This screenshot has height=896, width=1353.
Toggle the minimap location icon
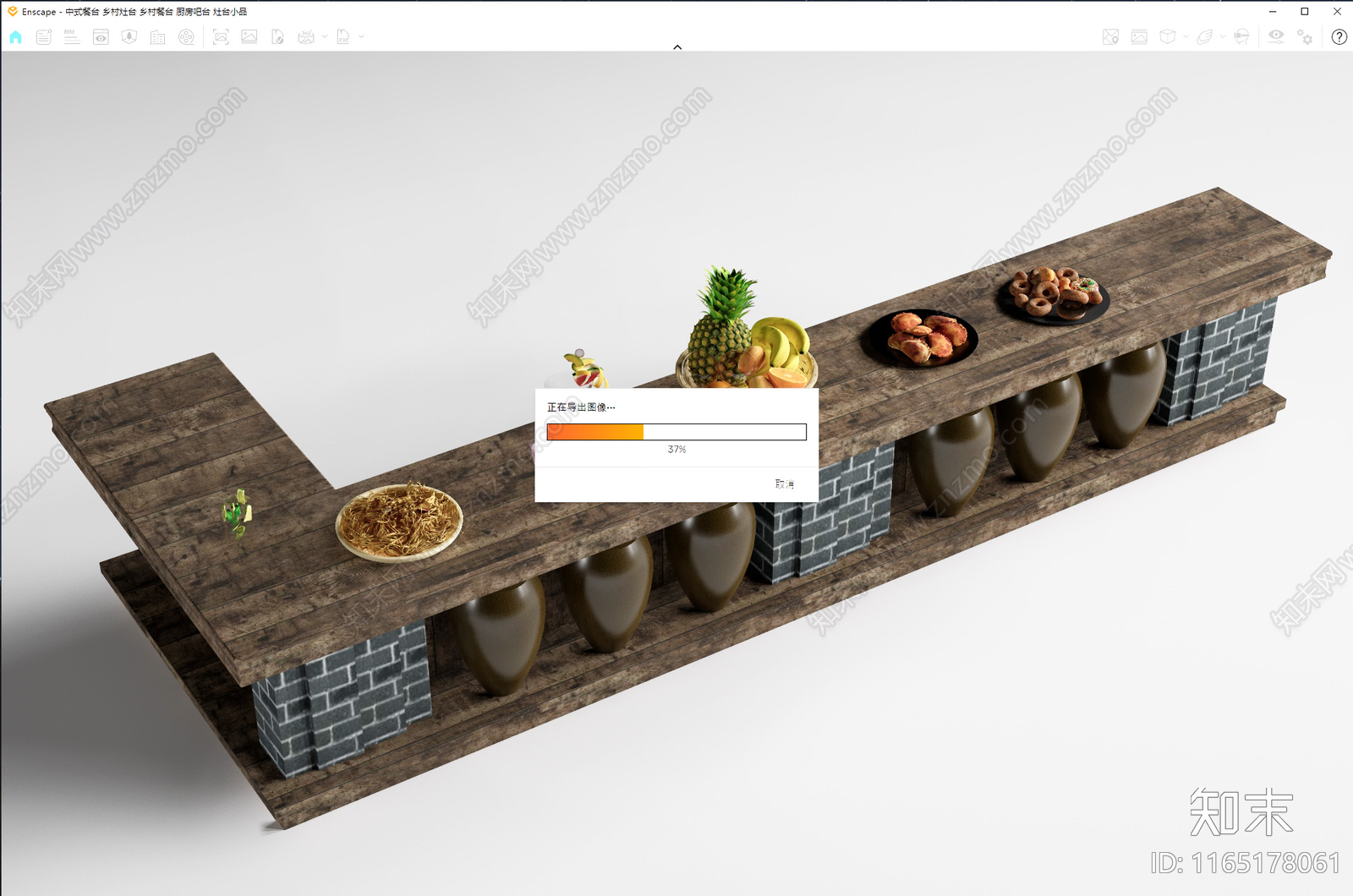[x=1111, y=36]
